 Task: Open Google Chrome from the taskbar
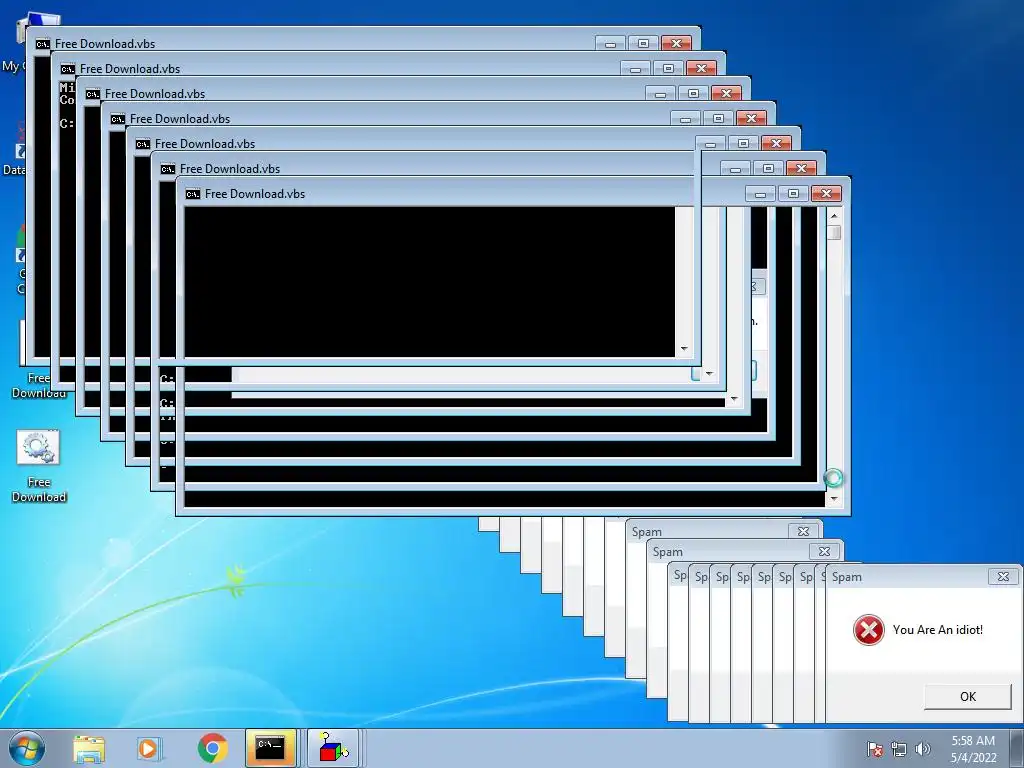[212, 748]
